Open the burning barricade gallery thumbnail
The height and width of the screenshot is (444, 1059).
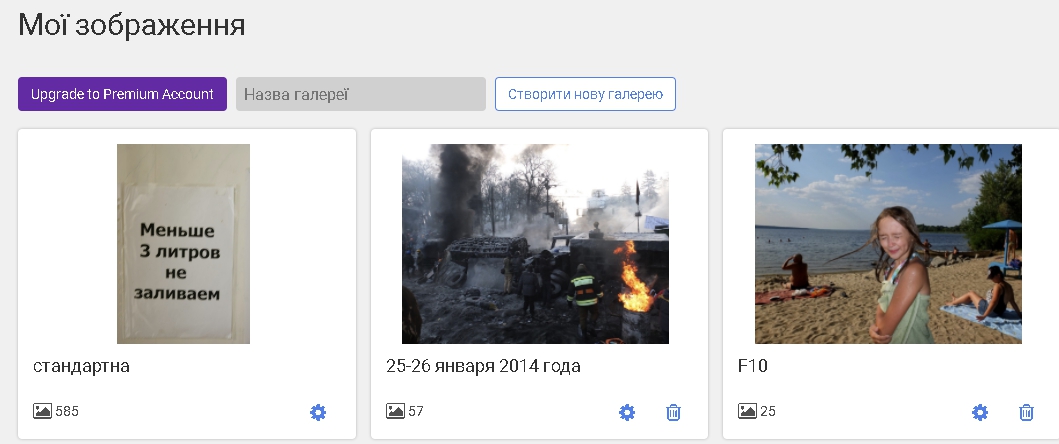(x=536, y=244)
